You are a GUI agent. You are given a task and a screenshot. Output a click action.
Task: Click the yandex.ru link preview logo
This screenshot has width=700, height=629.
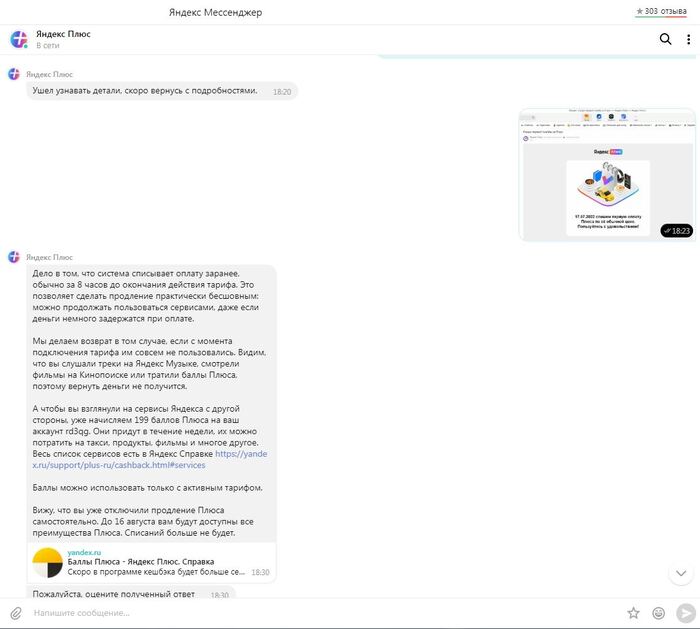(x=47, y=562)
